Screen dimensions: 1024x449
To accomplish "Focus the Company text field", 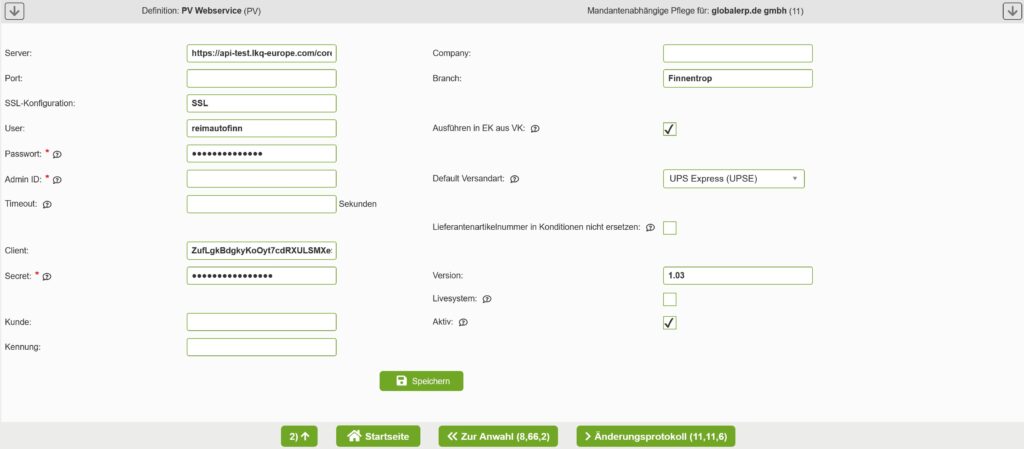I will click(x=737, y=53).
